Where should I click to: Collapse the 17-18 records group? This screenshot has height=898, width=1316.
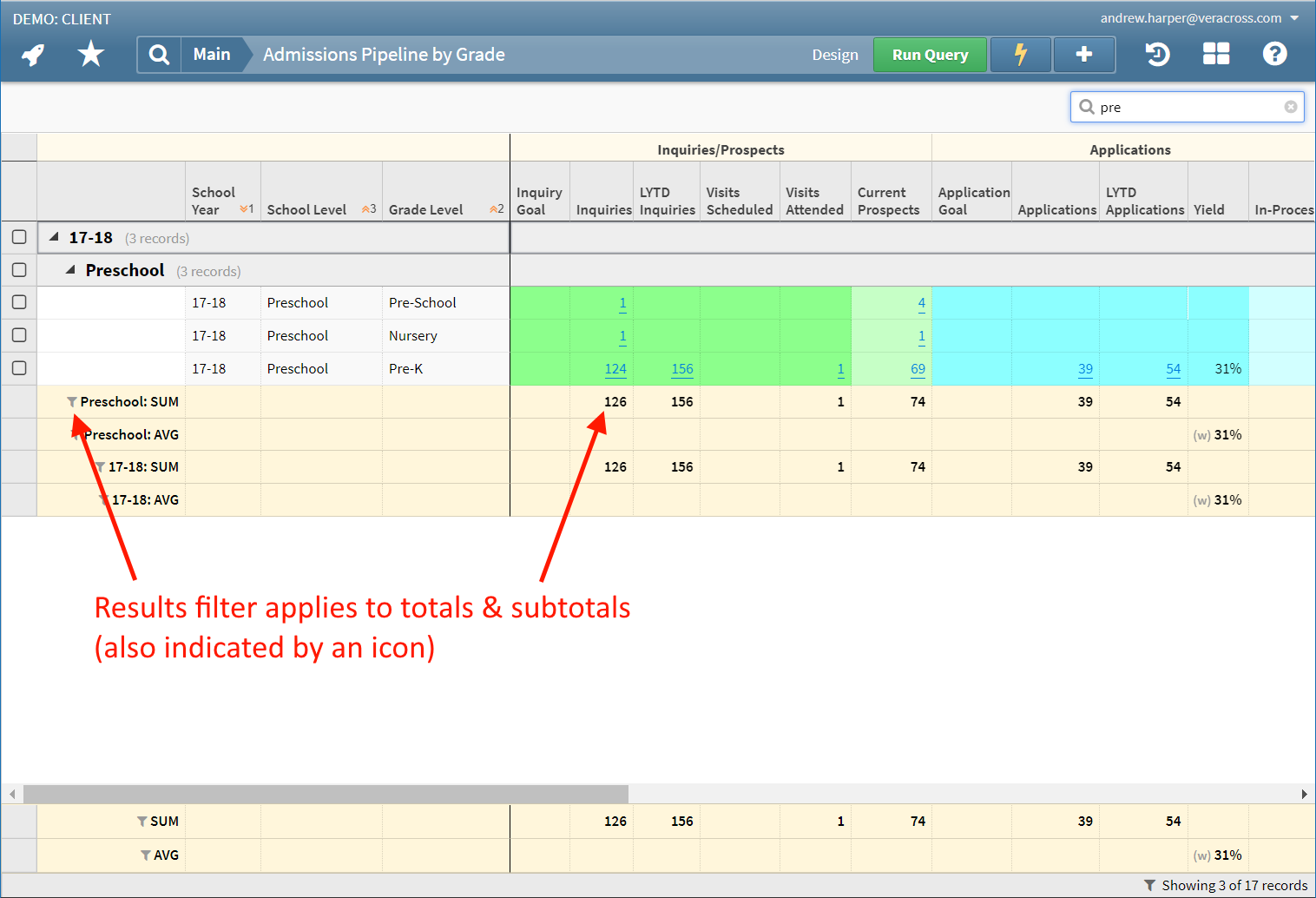(54, 236)
